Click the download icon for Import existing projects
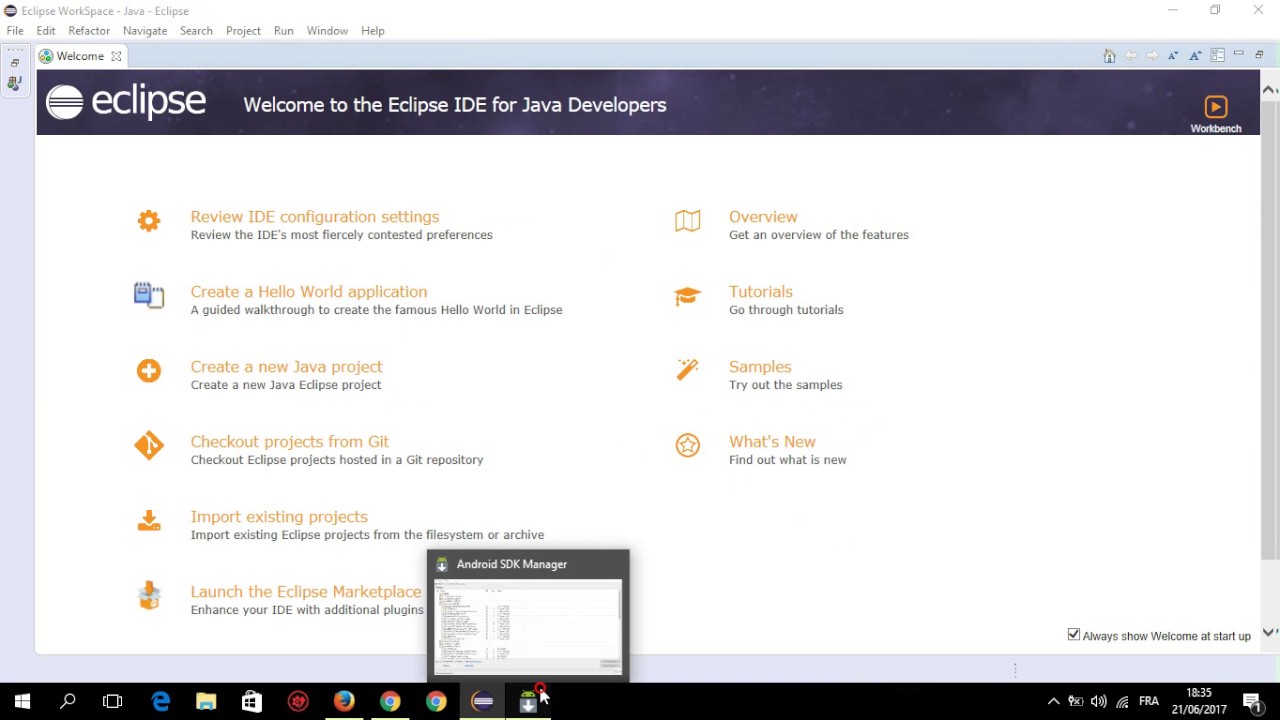Viewport: 1280px width, 720px height. pyautogui.click(x=149, y=521)
